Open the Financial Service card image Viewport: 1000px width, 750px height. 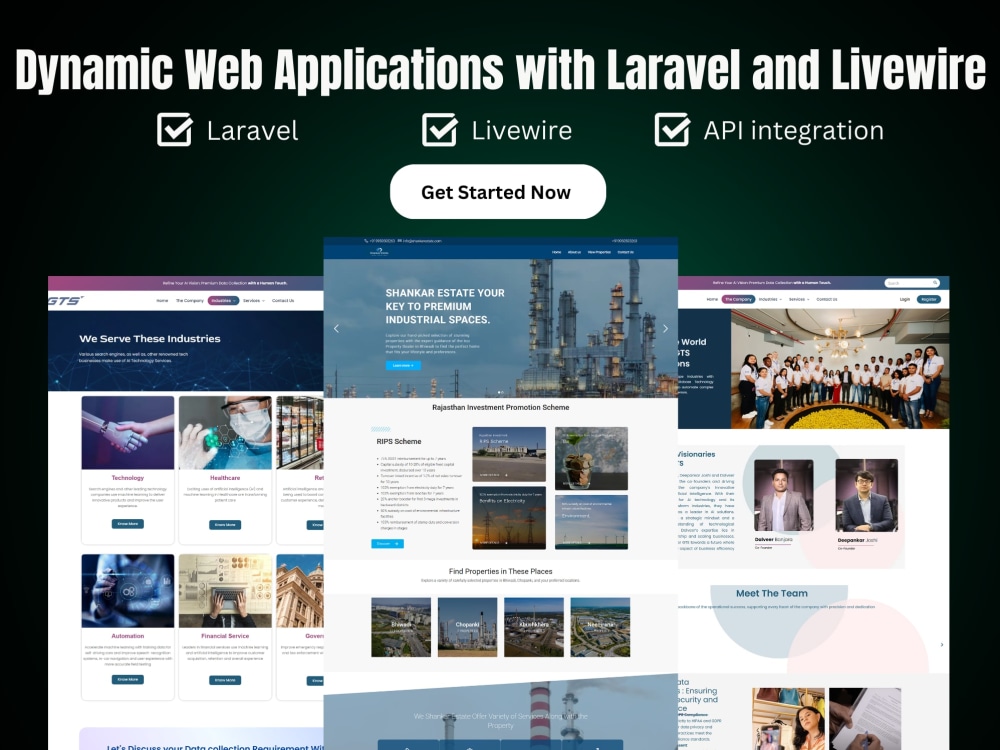[225, 591]
